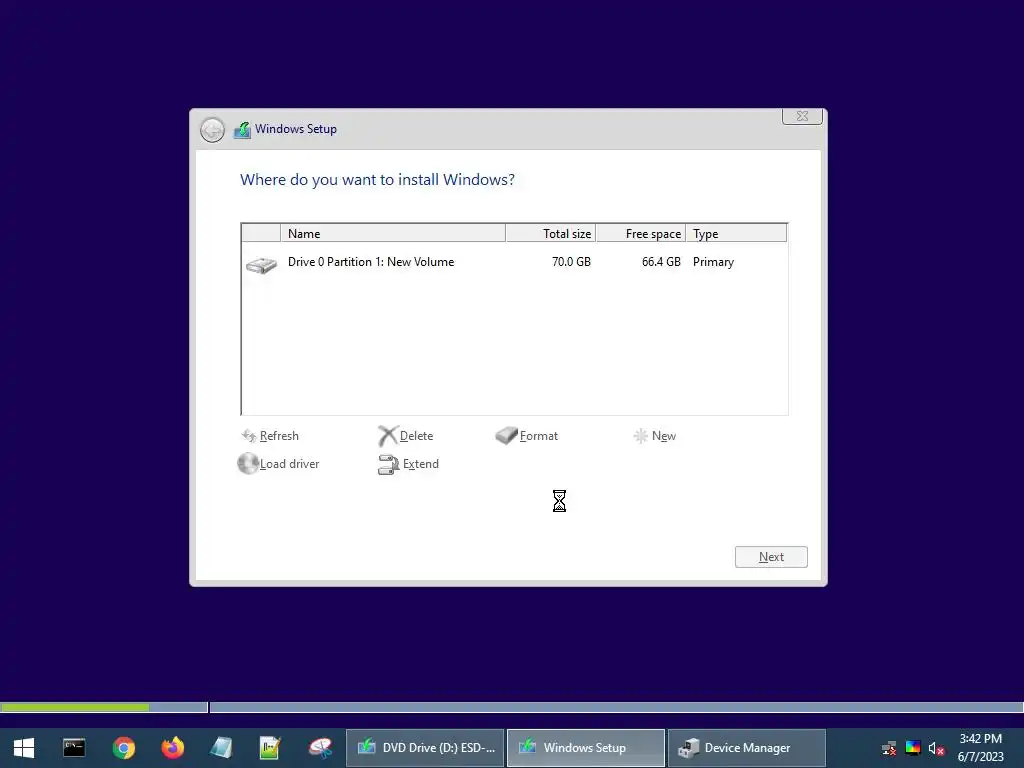Open the red and white mushroom-shaped taskbar icon
The height and width of the screenshot is (768, 1024).
[x=320, y=748]
